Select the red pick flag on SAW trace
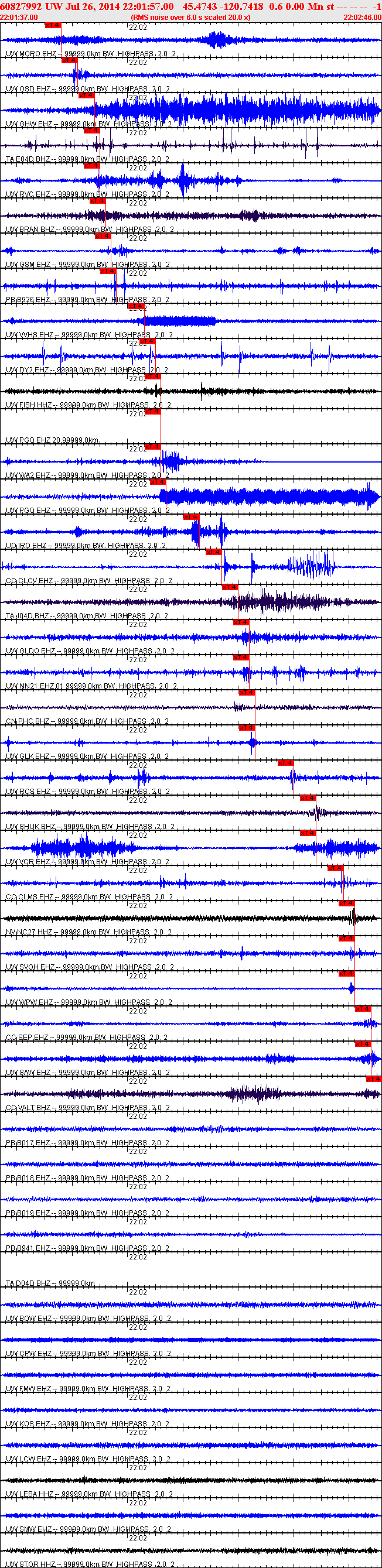This screenshot has width=382, height=1568. [x=364, y=1044]
